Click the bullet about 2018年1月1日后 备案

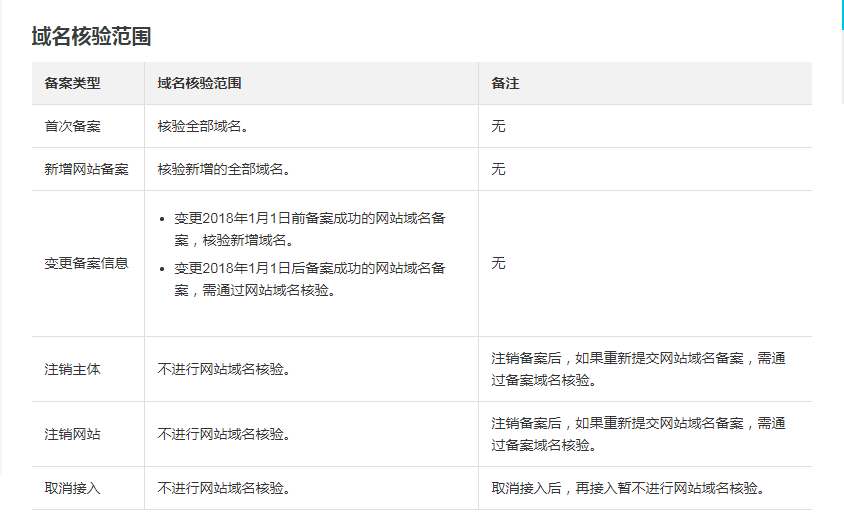309,279
